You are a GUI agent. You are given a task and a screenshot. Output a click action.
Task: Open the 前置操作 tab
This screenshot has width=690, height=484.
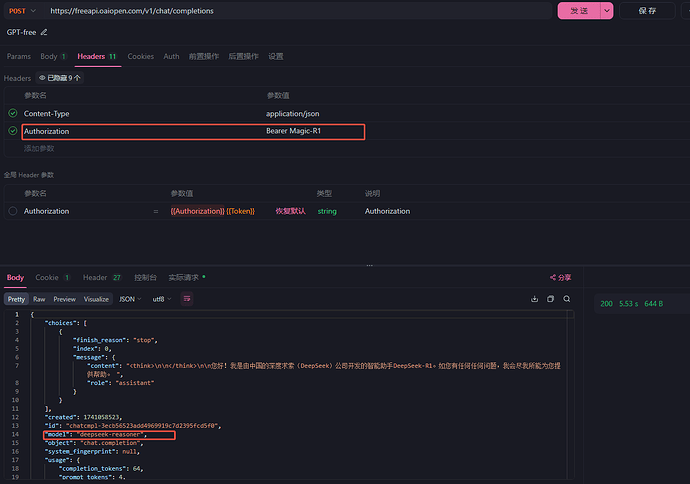pos(204,56)
